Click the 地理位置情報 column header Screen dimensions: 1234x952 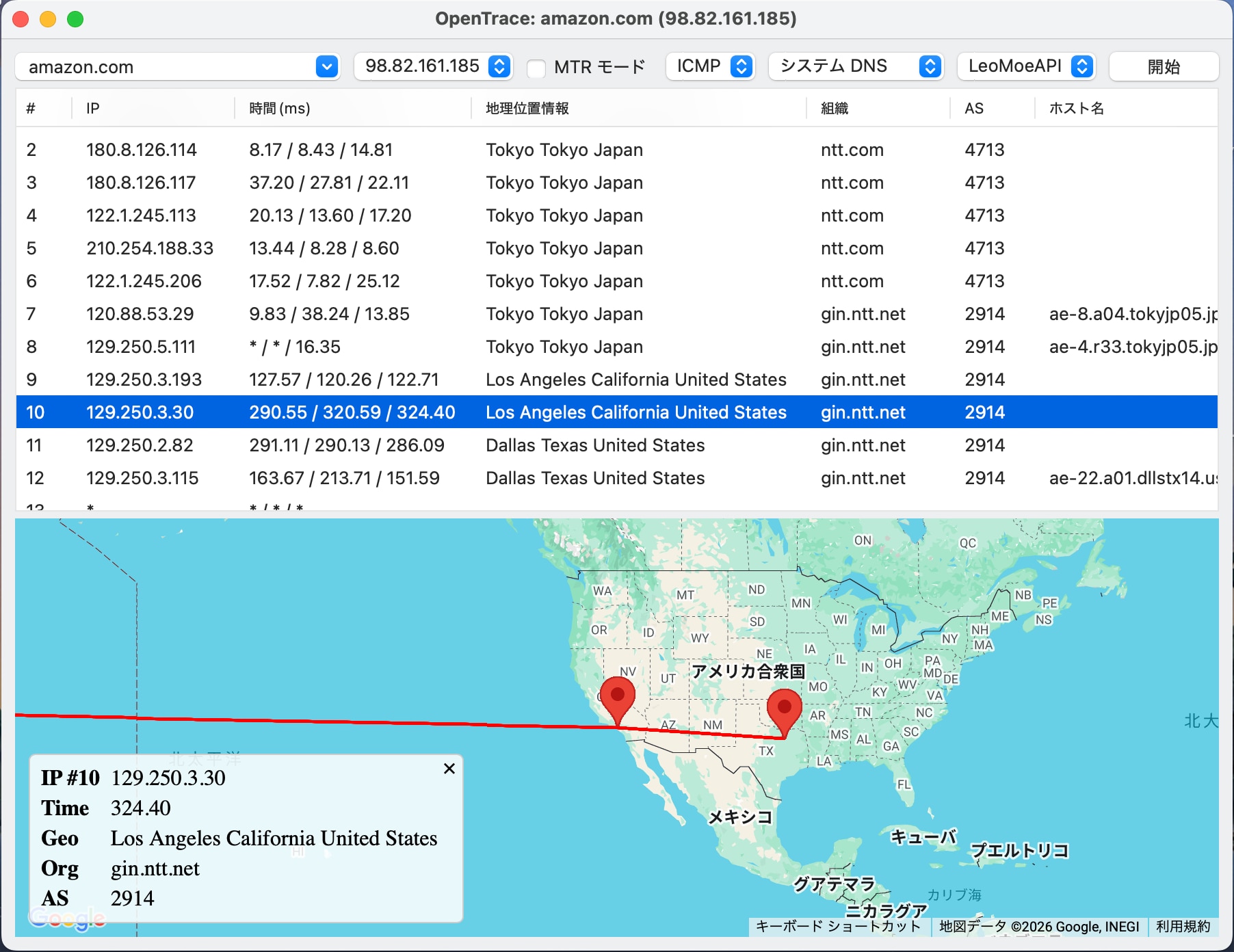point(527,108)
